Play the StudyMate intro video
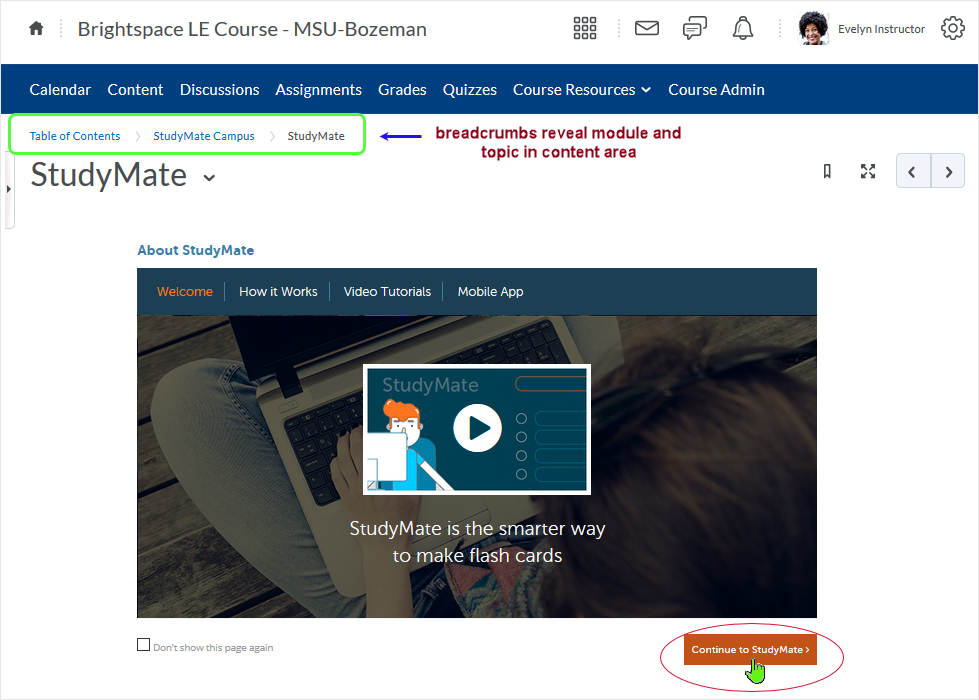979x700 pixels. pyautogui.click(x=477, y=428)
